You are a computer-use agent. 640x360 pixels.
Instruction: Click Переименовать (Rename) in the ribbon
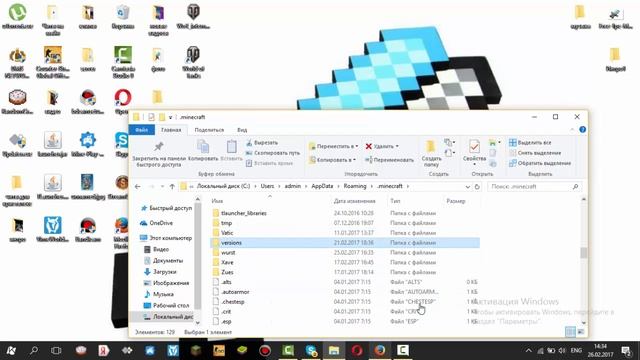[389, 160]
